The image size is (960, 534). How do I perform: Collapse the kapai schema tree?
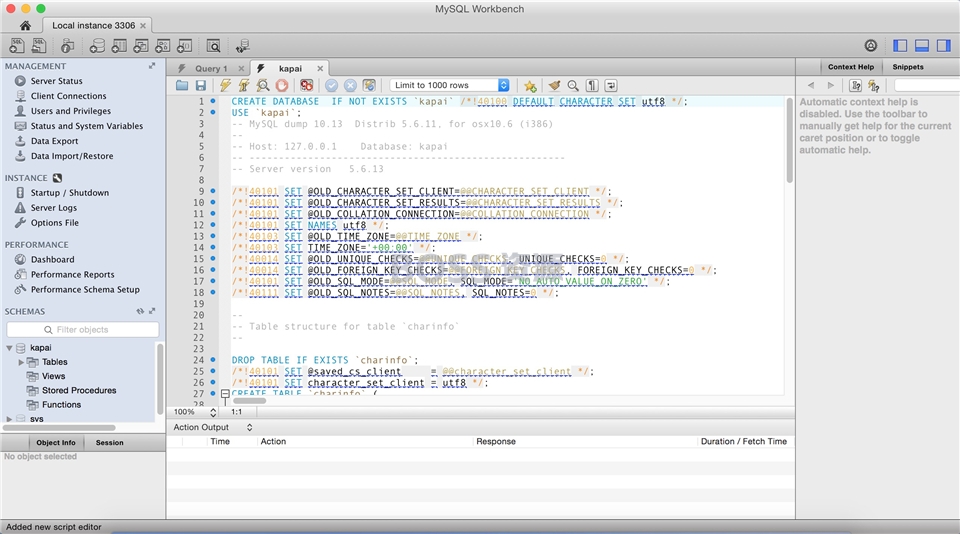click(9, 348)
